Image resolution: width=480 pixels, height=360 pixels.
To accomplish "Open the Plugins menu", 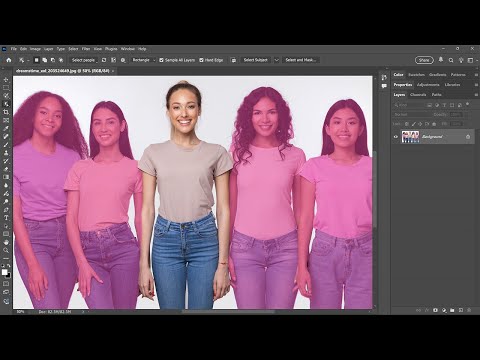I will tap(111, 49).
